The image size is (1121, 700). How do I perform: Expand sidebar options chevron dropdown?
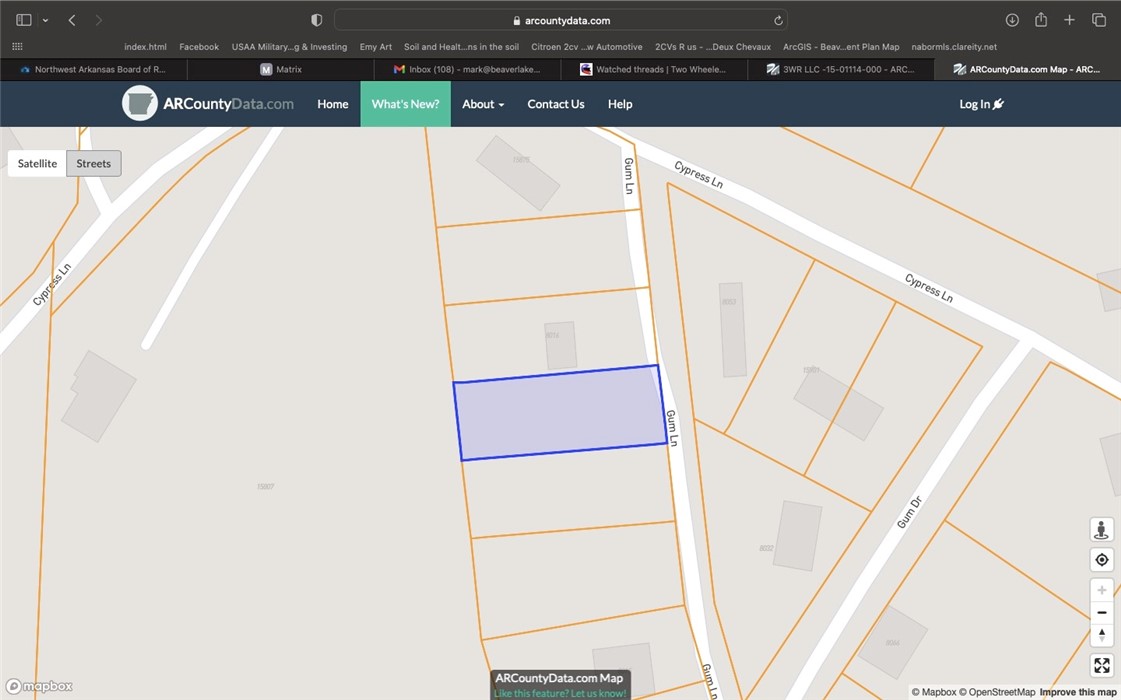(x=45, y=20)
